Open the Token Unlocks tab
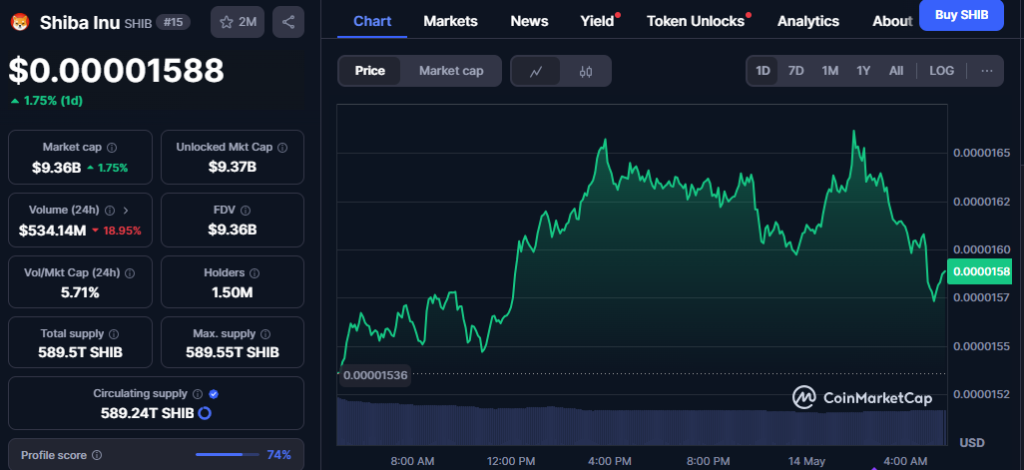1024x470 pixels. (696, 21)
